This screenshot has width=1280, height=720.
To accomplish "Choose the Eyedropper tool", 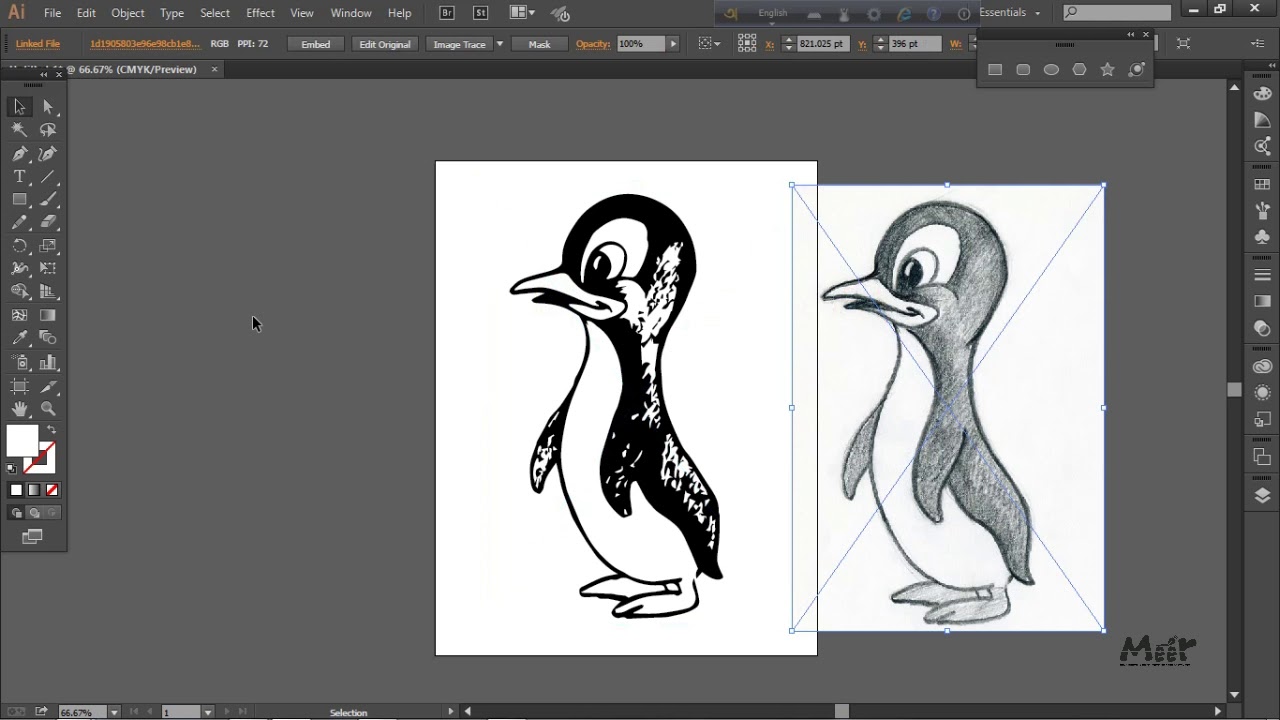I will click(19, 338).
